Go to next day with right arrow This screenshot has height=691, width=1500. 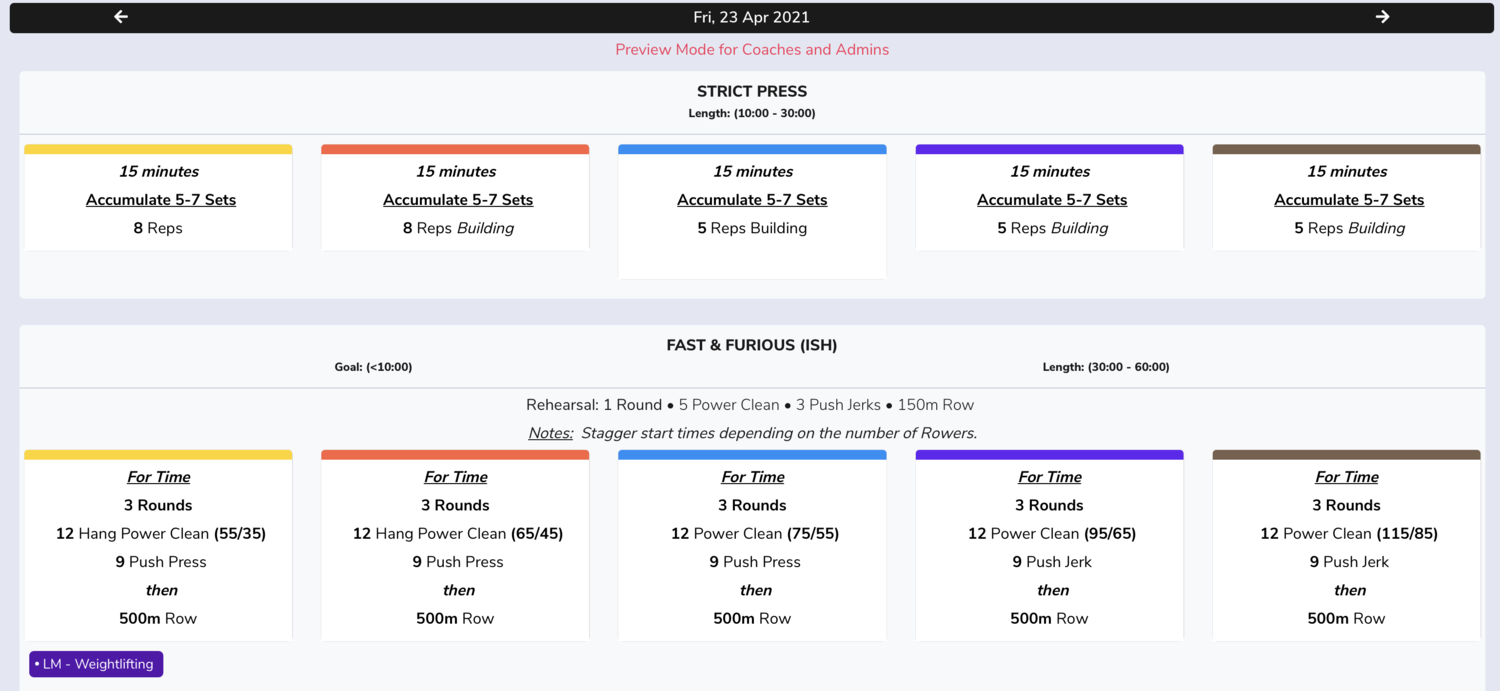tap(1382, 17)
